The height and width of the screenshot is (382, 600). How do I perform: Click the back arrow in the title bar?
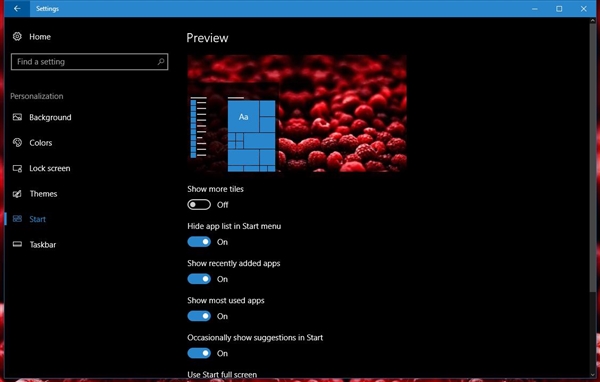17,8
